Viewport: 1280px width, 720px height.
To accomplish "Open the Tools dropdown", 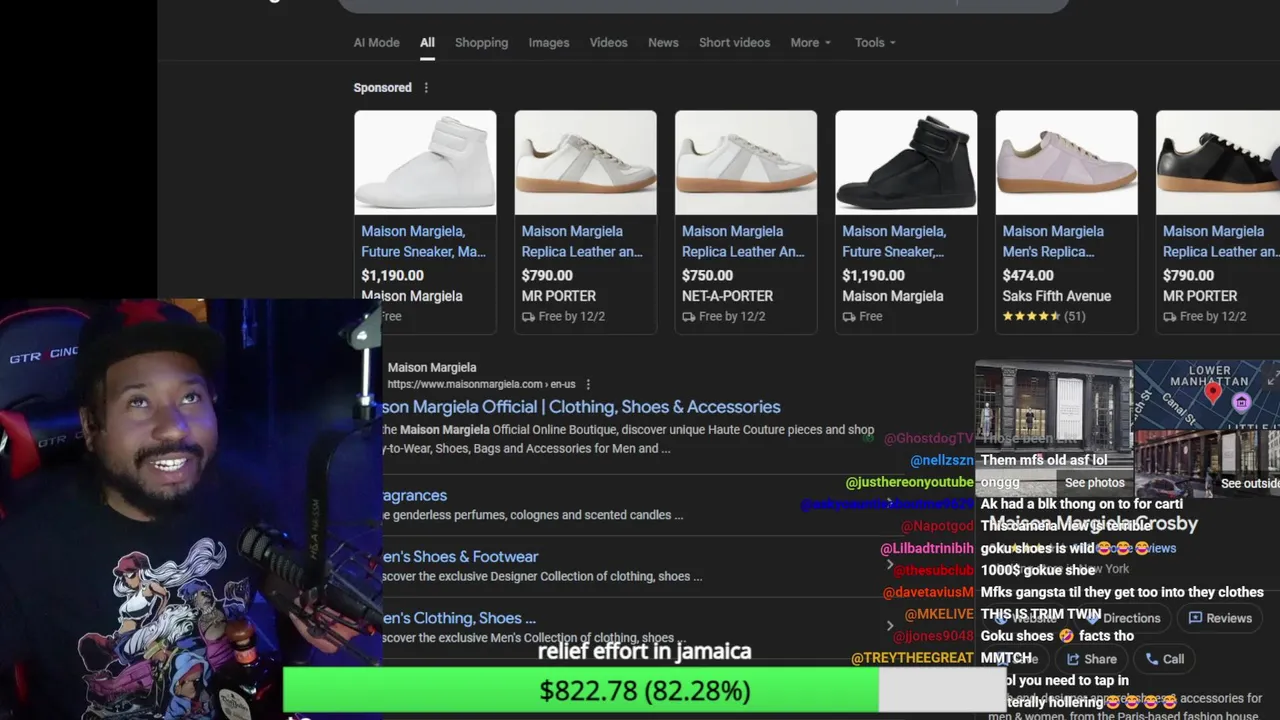I will click(x=875, y=42).
